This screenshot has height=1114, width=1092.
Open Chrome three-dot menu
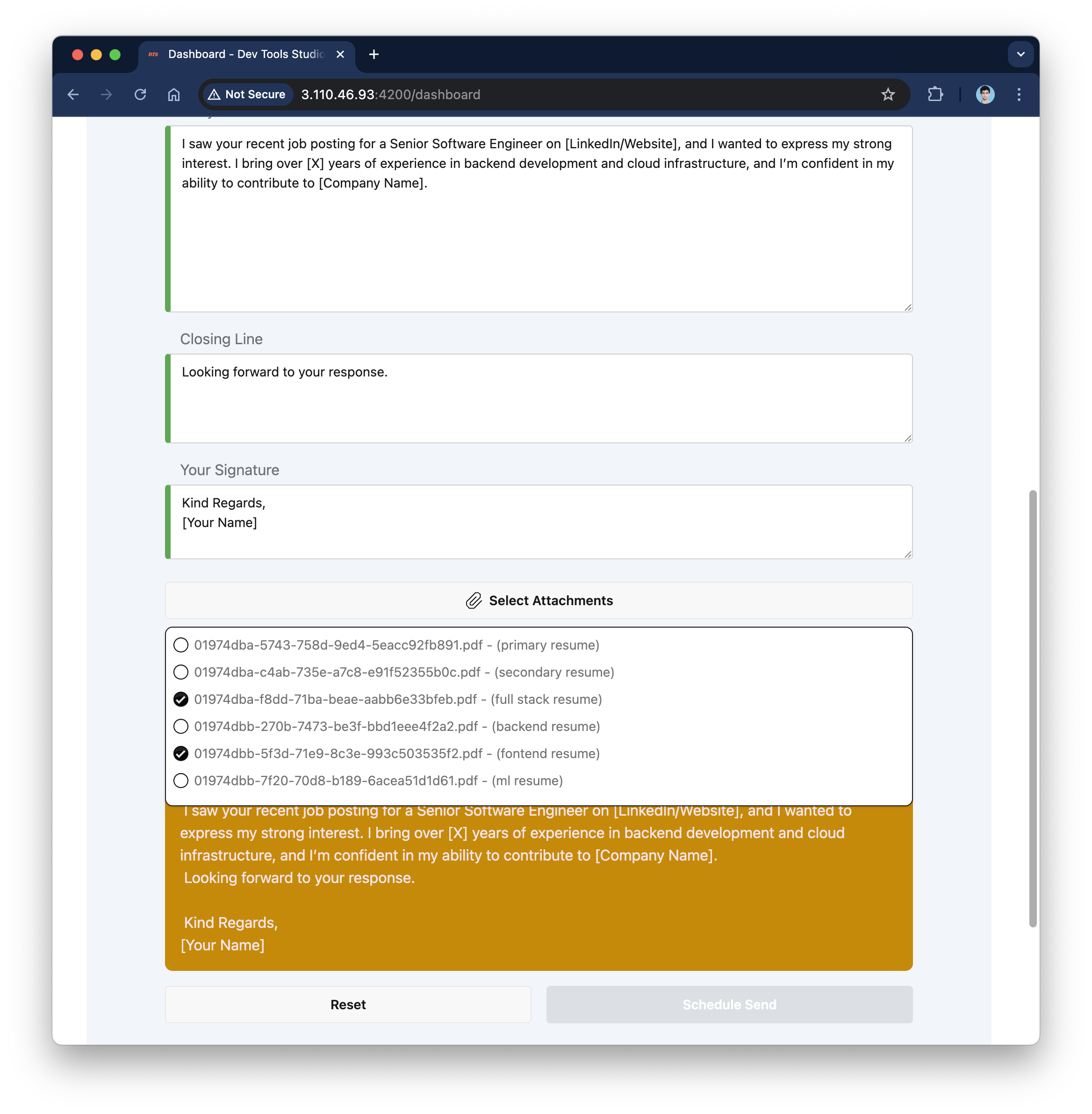pos(1019,94)
